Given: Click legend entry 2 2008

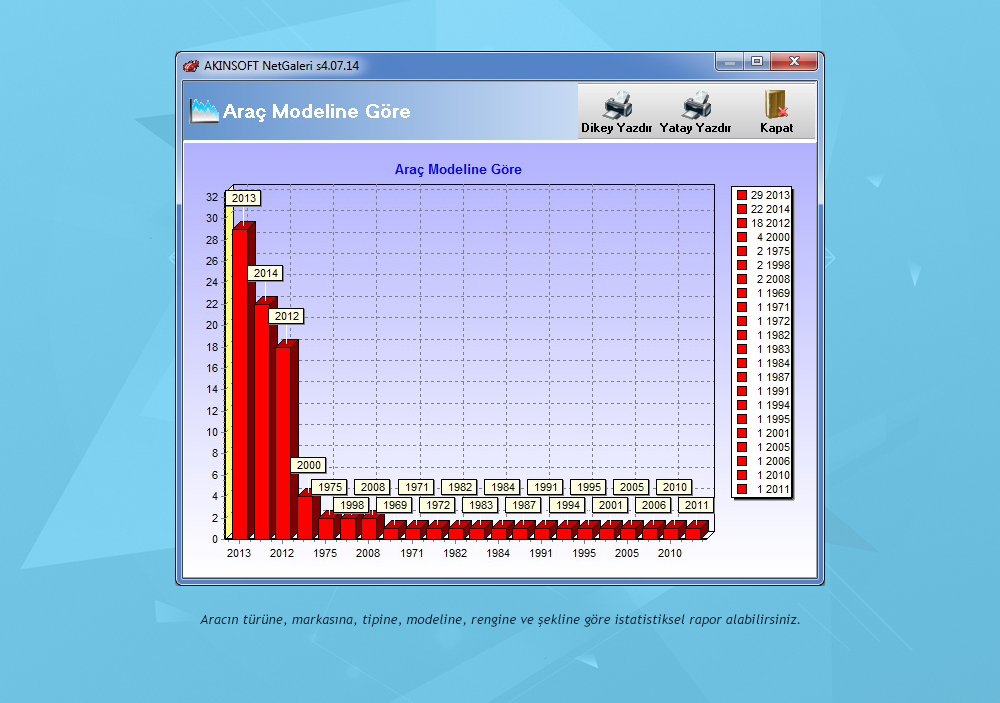Looking at the screenshot, I should click(763, 279).
